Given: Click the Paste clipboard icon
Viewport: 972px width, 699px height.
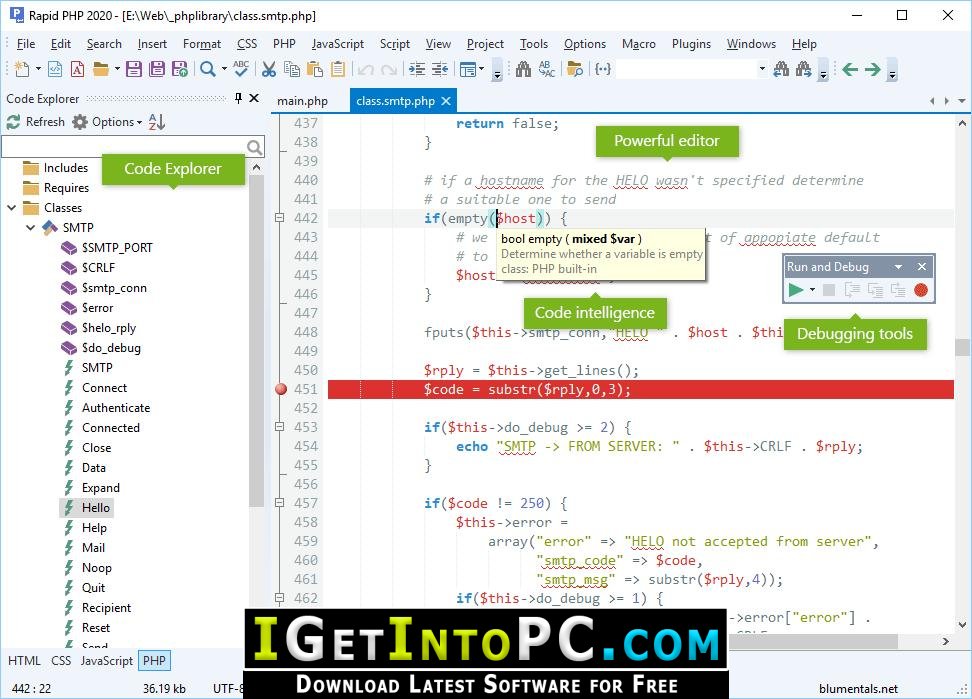Looking at the screenshot, I should (315, 69).
